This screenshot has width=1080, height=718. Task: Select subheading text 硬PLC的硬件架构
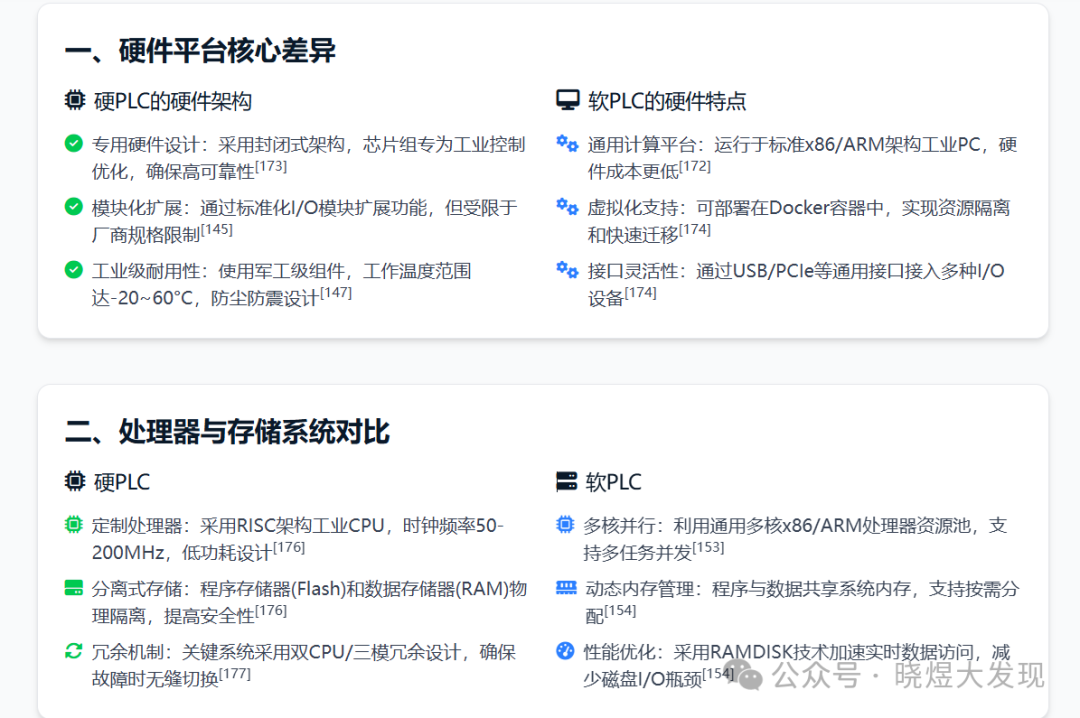coord(173,101)
